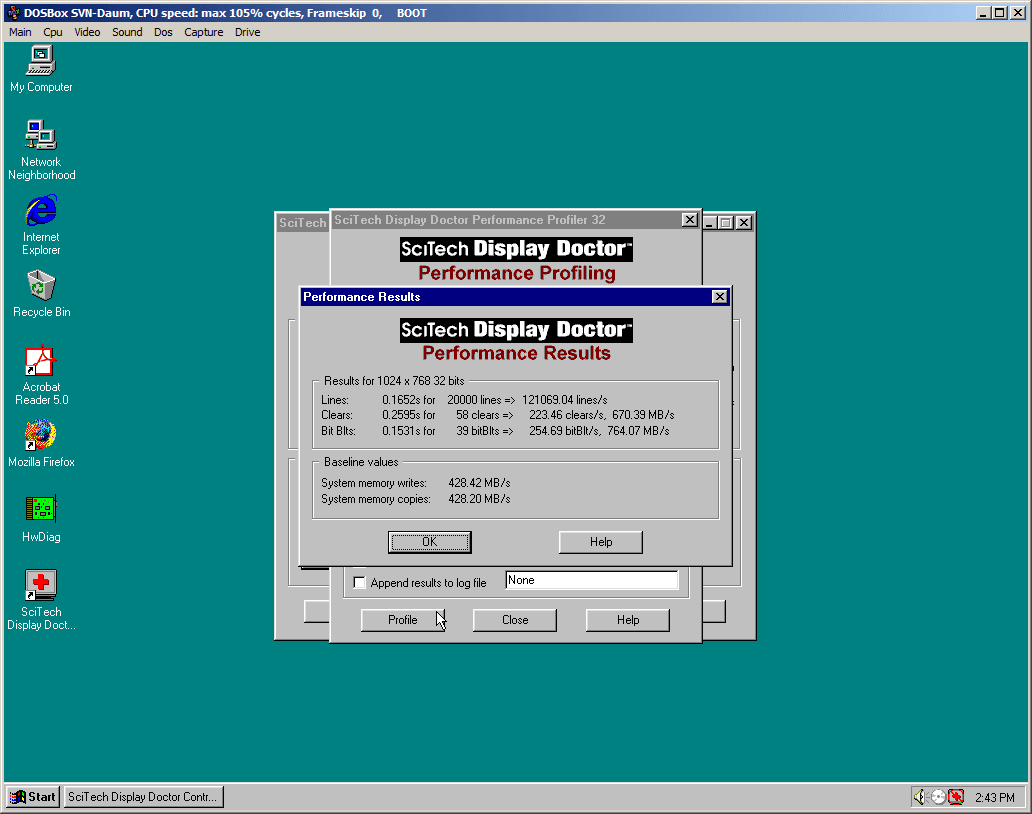Click Help button in Performance Profiler window
The image size is (1032, 814).
[628, 620]
